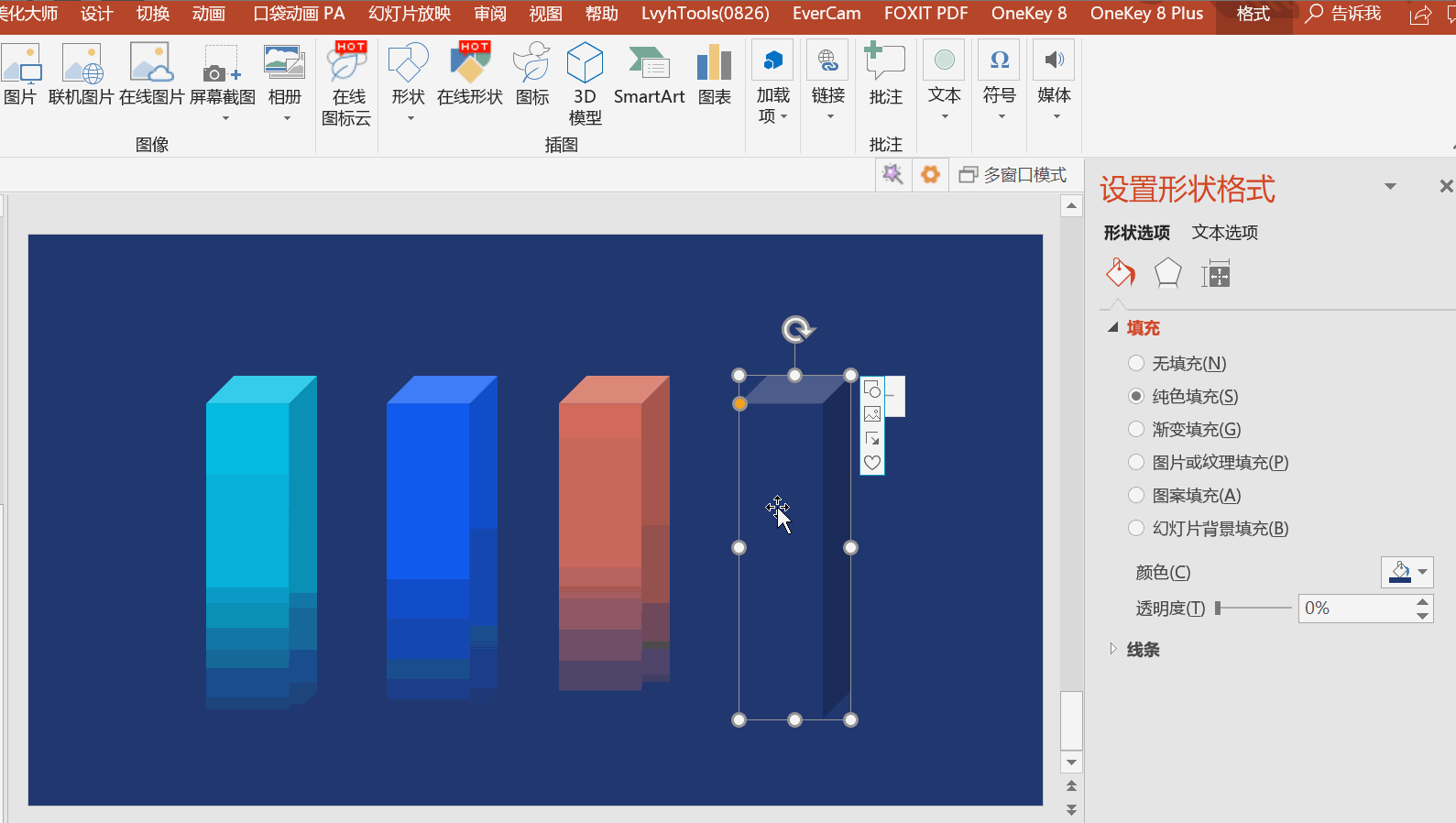The image size is (1456, 823).
Task: Choose the Gradient fill (渐变填充) option
Action: tap(1136, 430)
